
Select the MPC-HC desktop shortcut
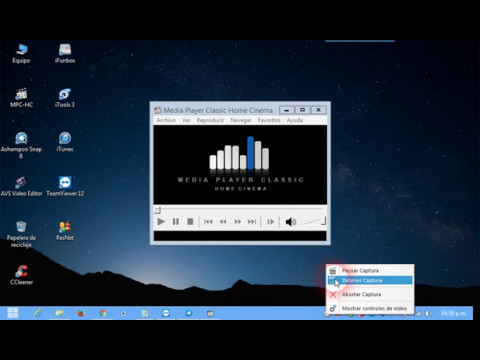point(21,98)
